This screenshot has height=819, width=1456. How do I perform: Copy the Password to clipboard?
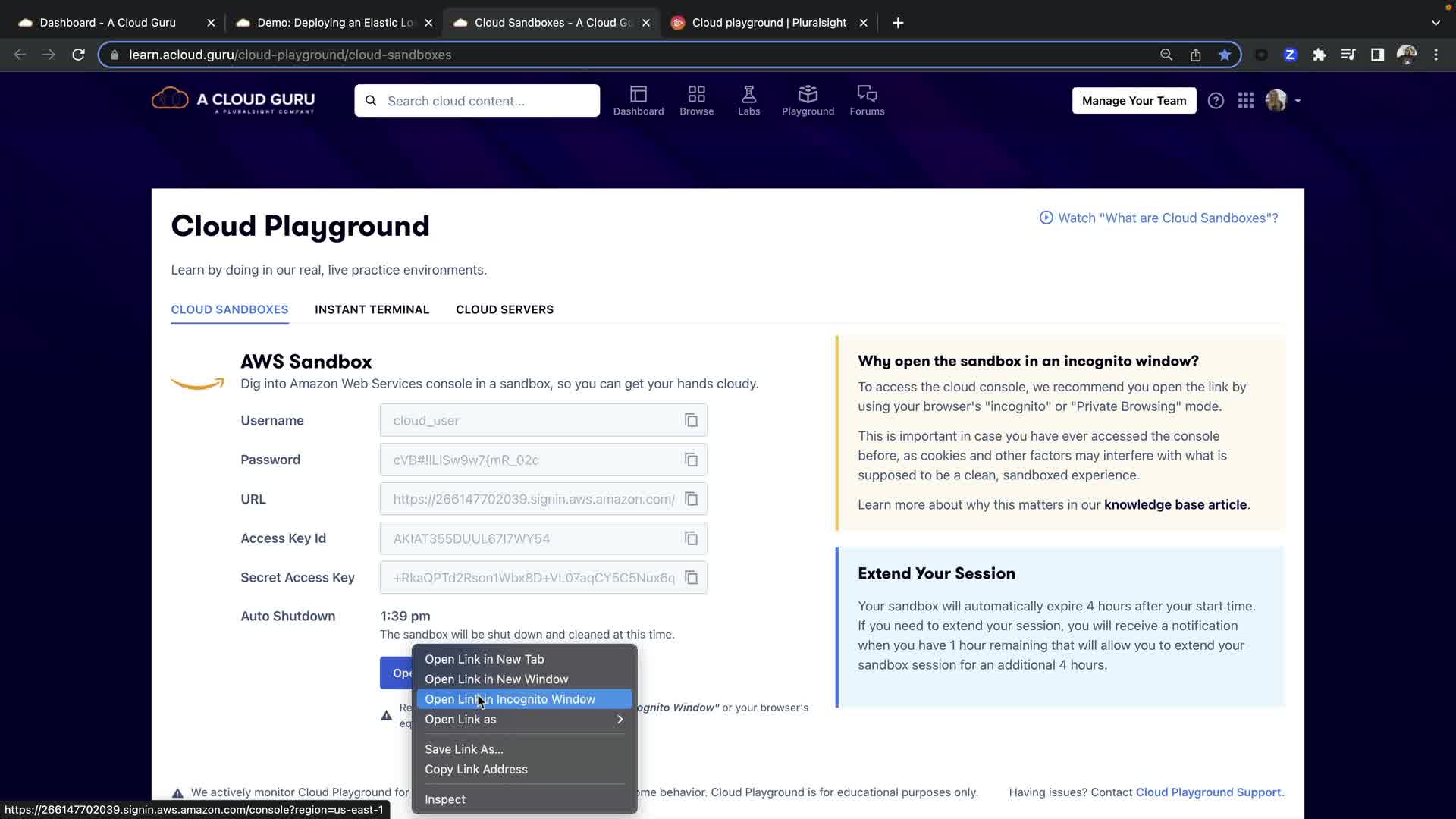pyautogui.click(x=691, y=460)
